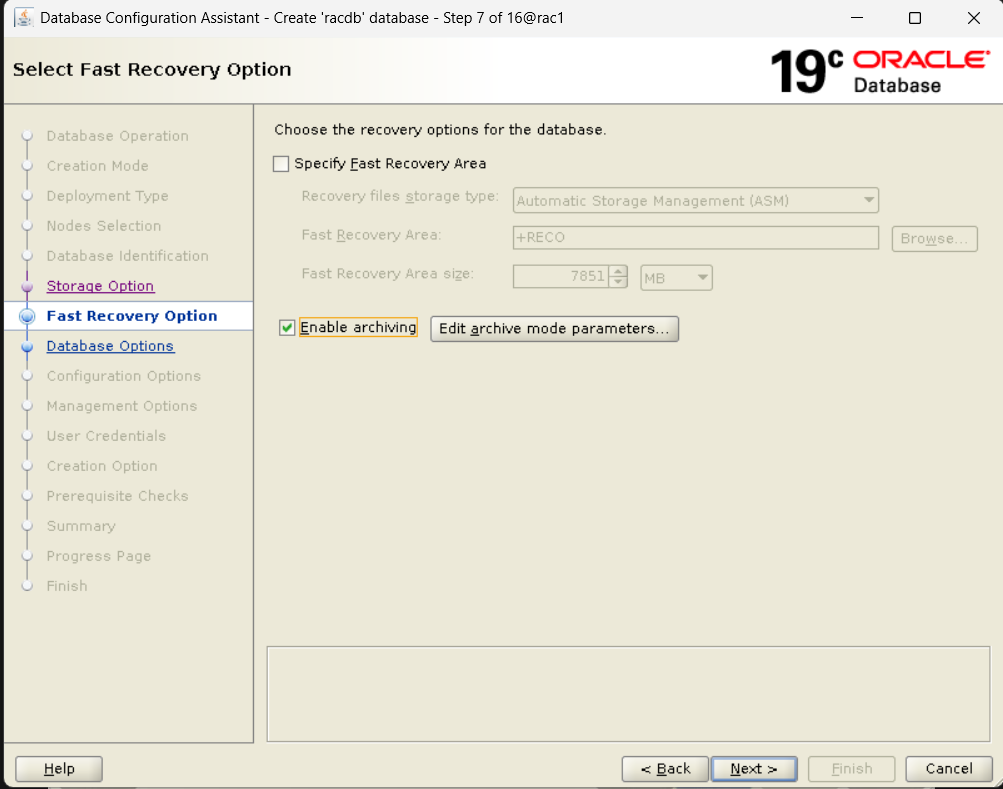Image resolution: width=1003 pixels, height=789 pixels.
Task: Click Deployment Type step in sidebar
Action: (107, 196)
